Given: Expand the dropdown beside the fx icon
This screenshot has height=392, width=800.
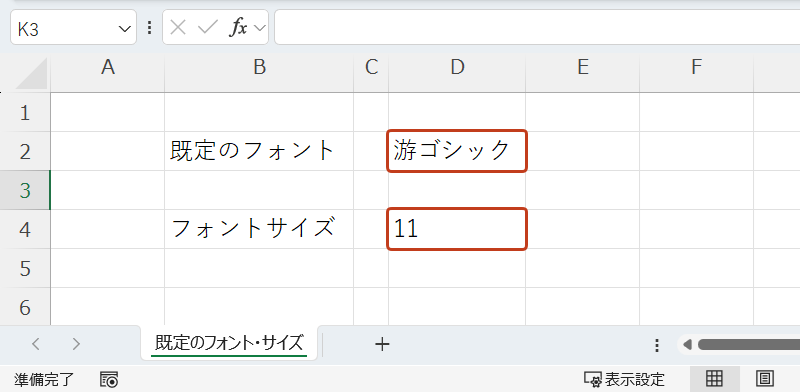Looking at the screenshot, I should pyautogui.click(x=260, y=28).
